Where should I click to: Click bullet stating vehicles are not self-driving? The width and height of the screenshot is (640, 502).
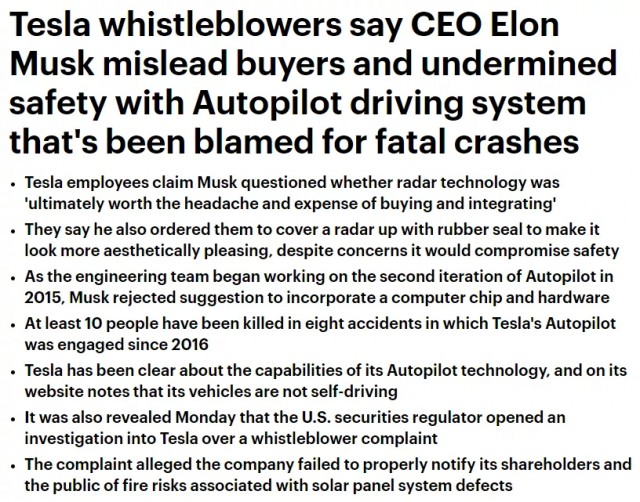pos(326,381)
